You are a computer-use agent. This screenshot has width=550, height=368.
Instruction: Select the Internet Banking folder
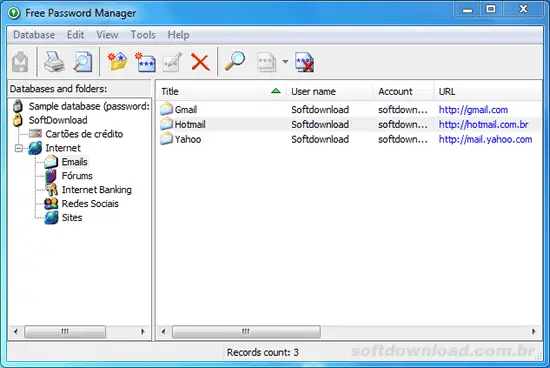point(96,190)
